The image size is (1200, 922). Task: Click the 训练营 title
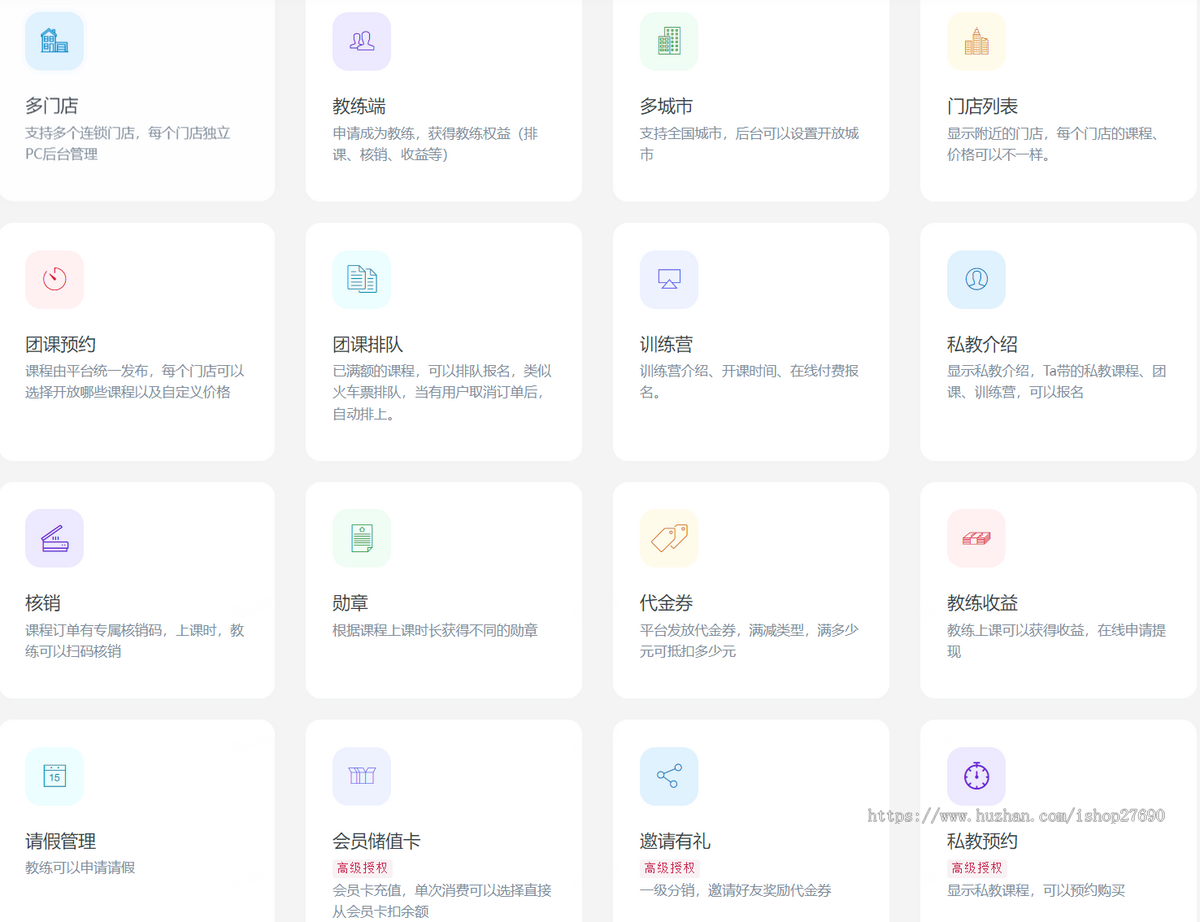666,345
